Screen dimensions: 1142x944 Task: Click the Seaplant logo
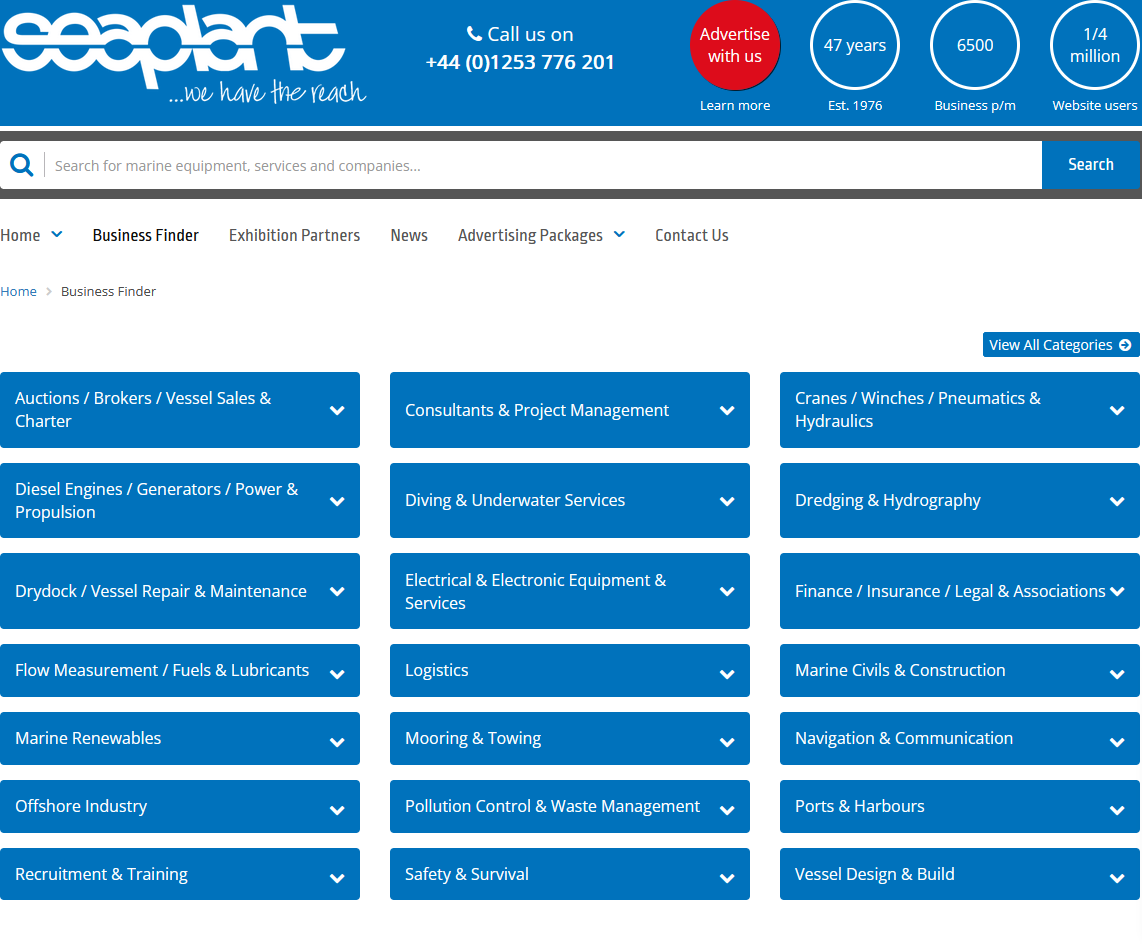coord(184,55)
